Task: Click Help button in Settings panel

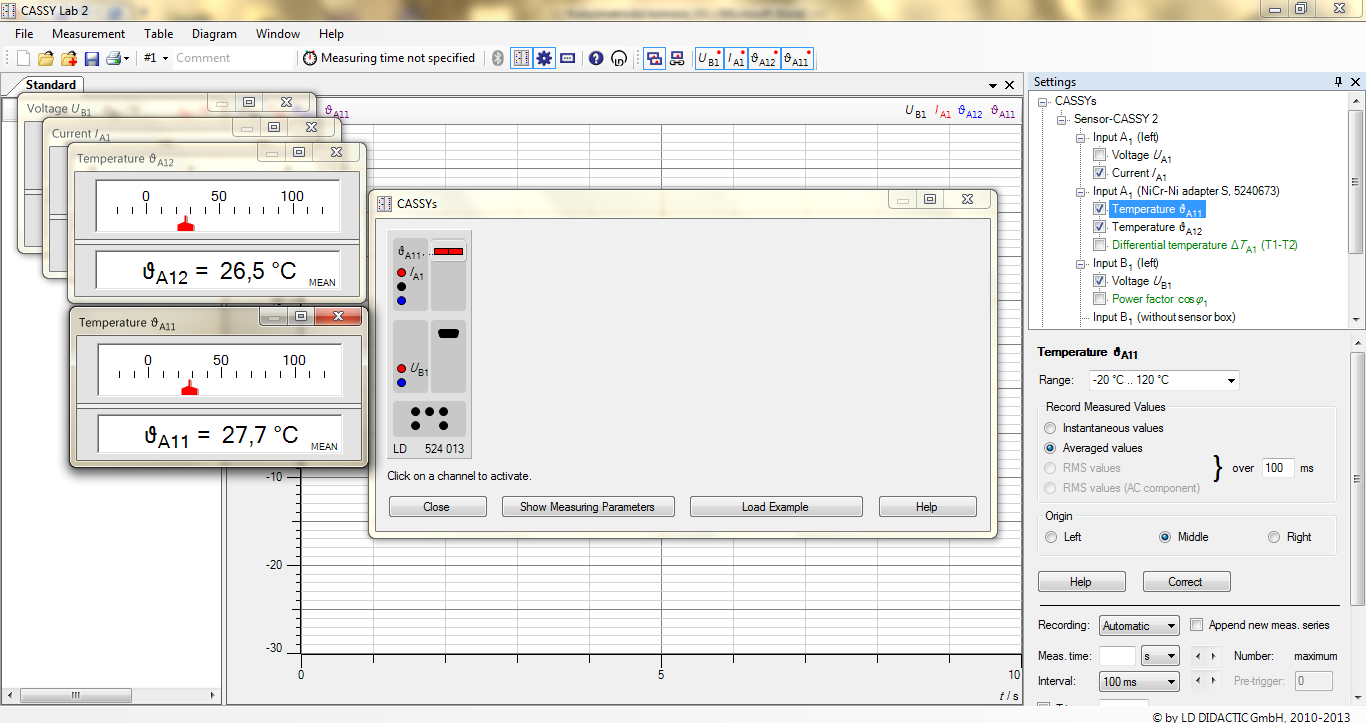Action: [x=1081, y=582]
